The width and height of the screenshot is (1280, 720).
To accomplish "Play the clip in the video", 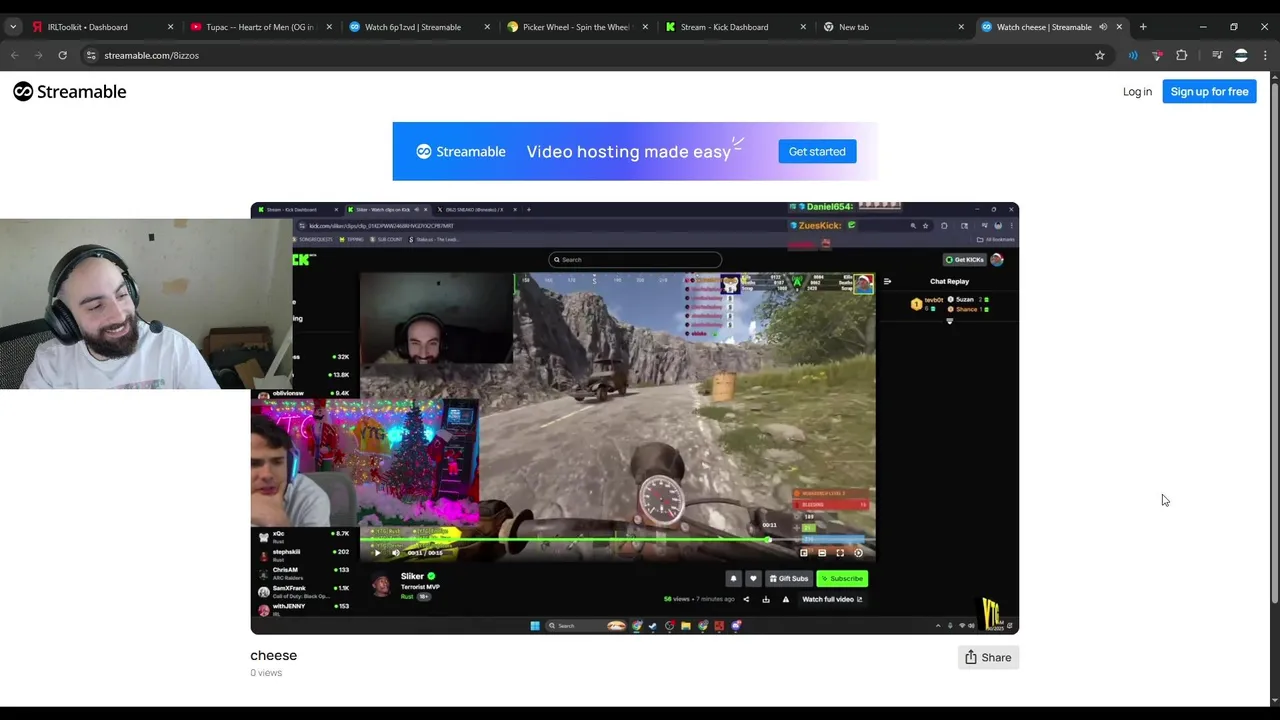I will [x=377, y=552].
